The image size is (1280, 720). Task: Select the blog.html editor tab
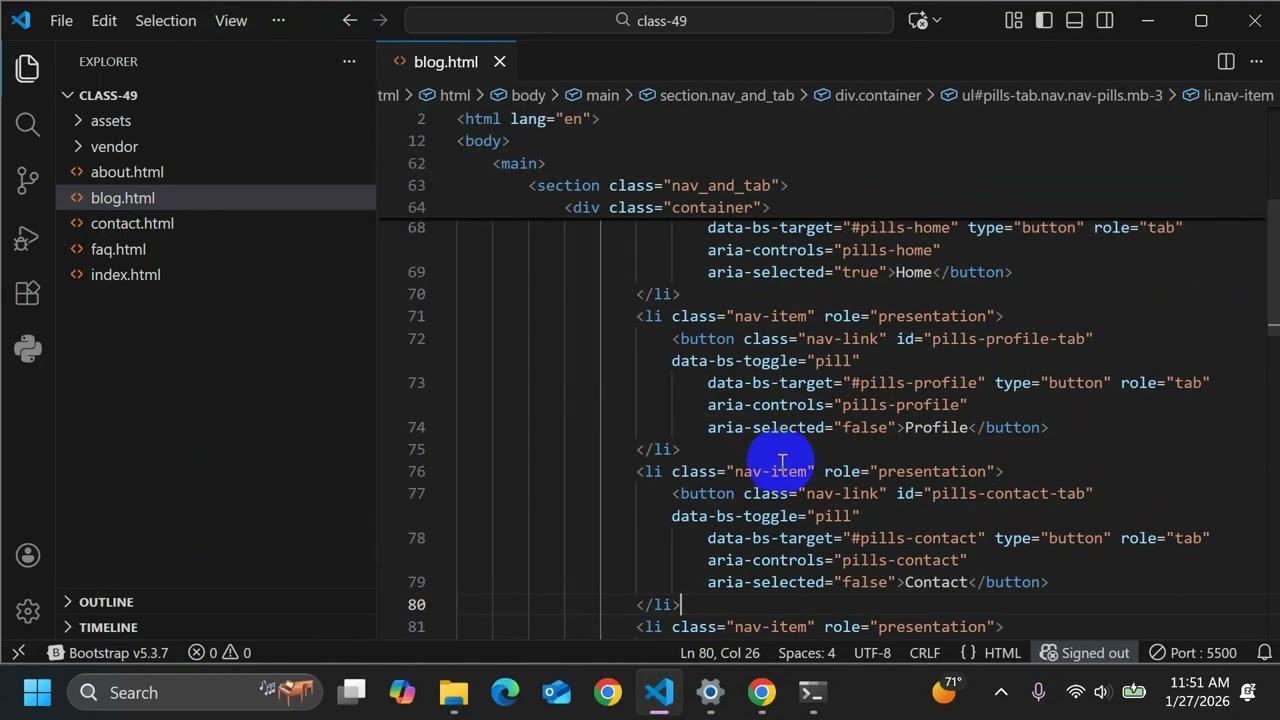coord(445,62)
